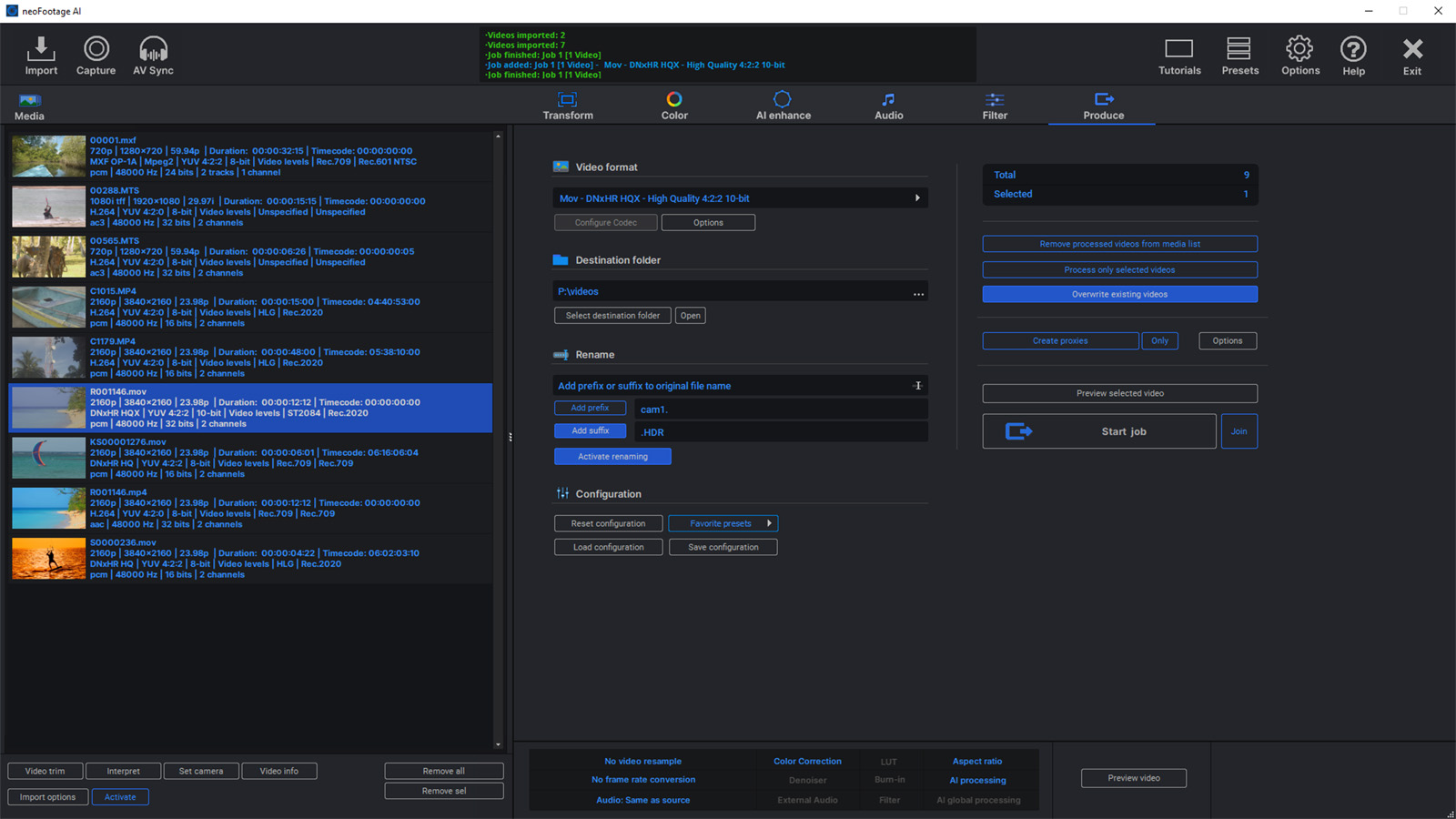Open the Filter tab
Image resolution: width=1456 pixels, height=819 pixels.
pos(995,106)
